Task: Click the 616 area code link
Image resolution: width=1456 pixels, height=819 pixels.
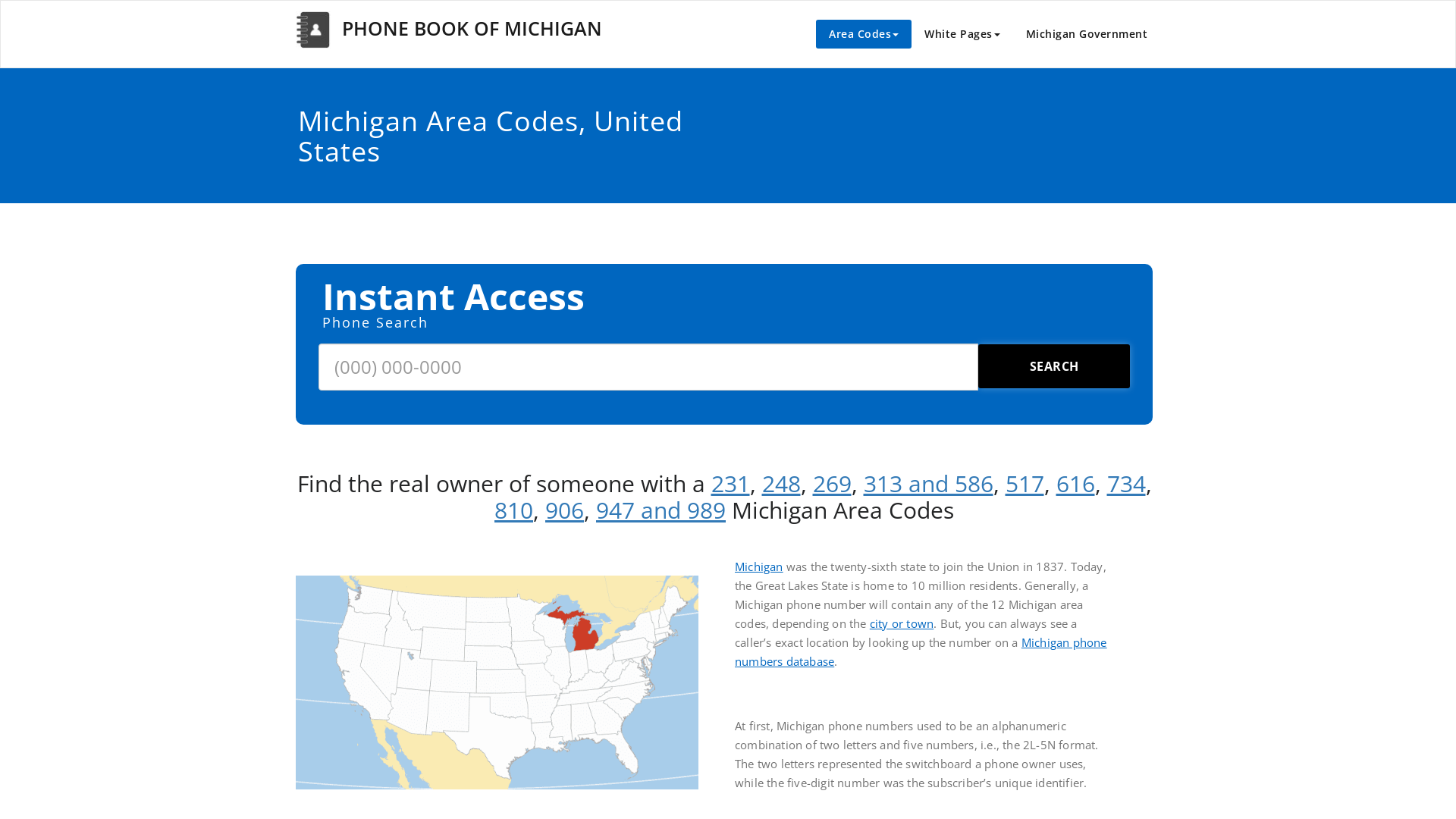Action: 1075,484
